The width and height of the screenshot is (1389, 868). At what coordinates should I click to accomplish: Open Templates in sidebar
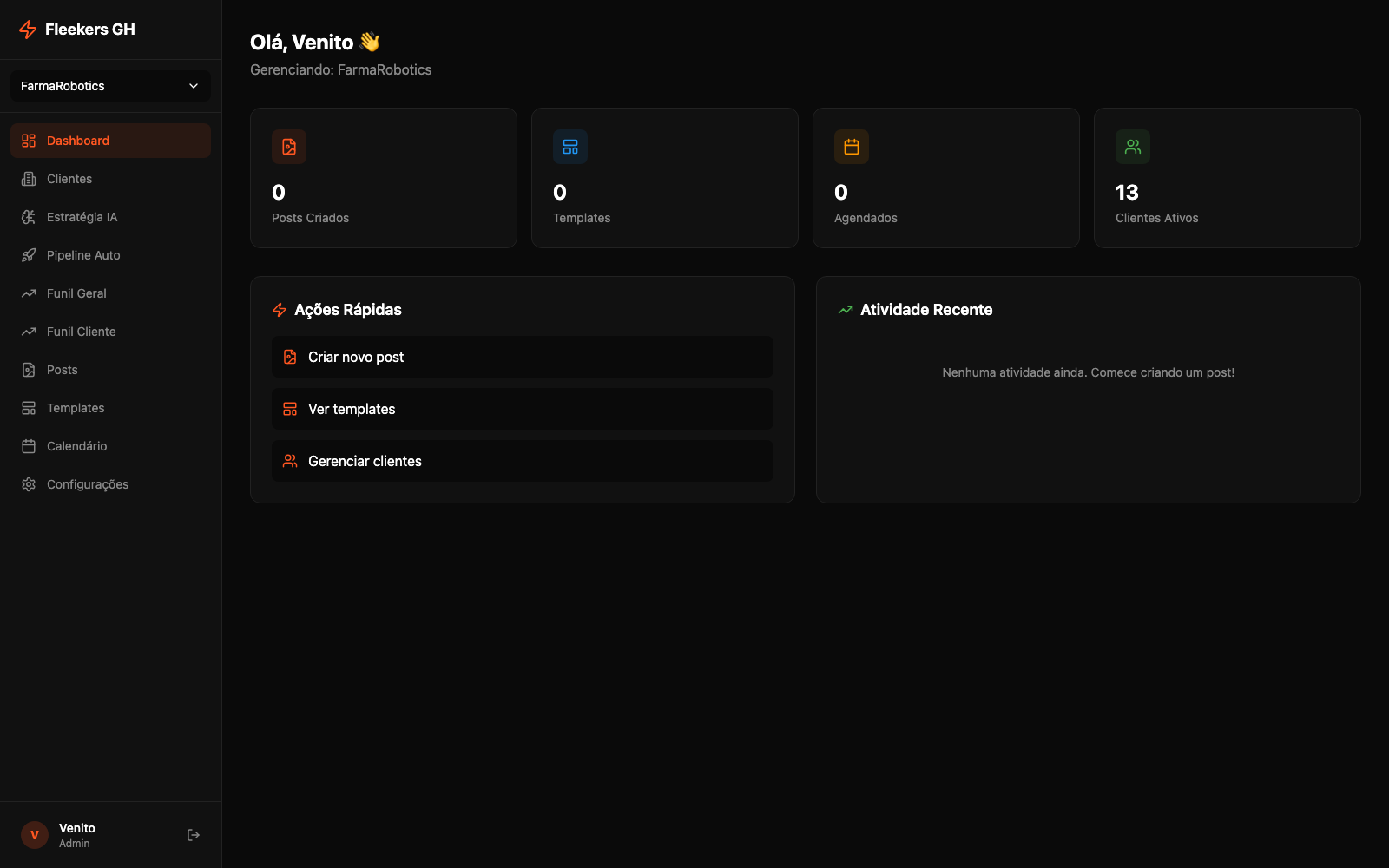tap(110, 408)
